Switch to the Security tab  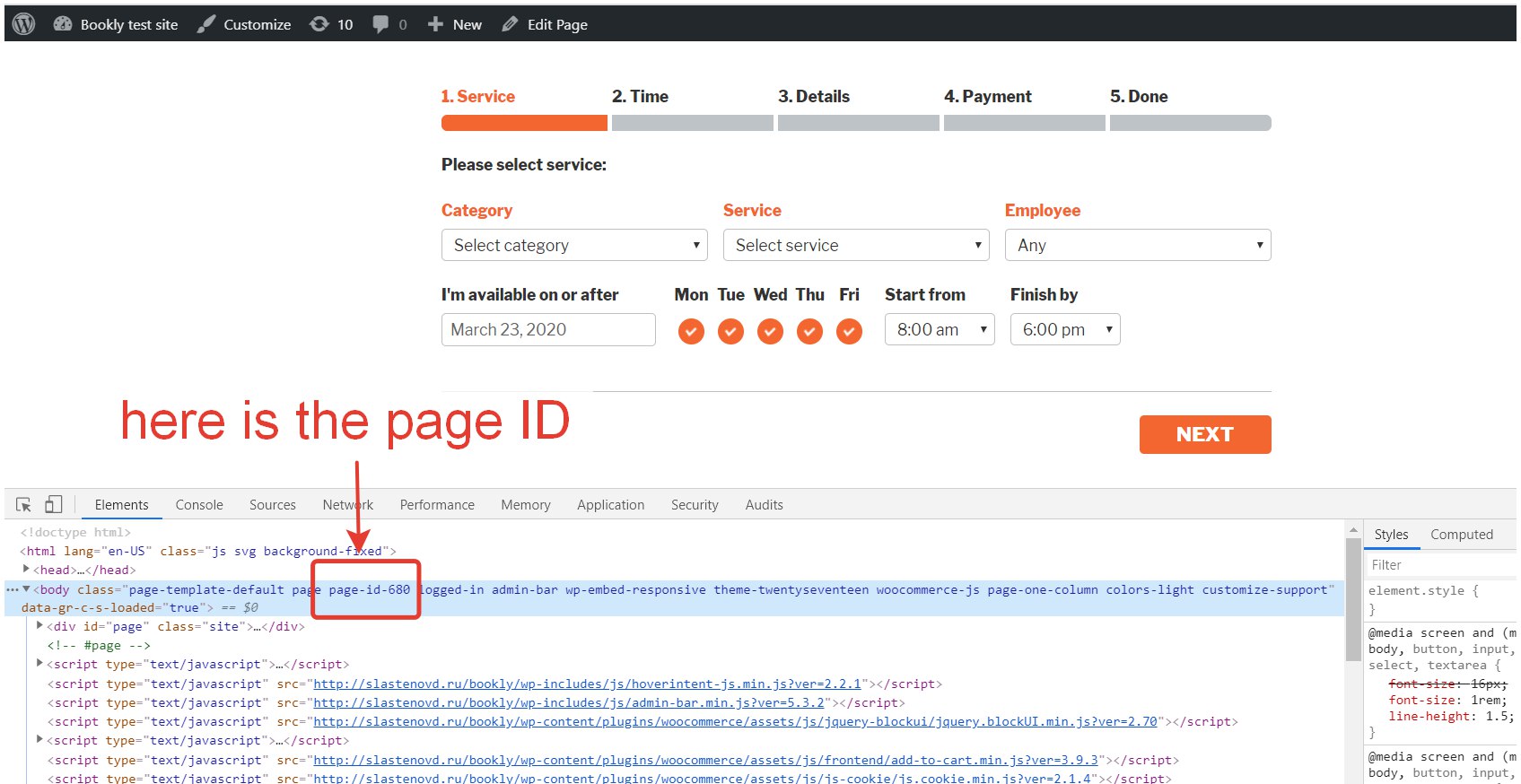pyautogui.click(x=695, y=505)
